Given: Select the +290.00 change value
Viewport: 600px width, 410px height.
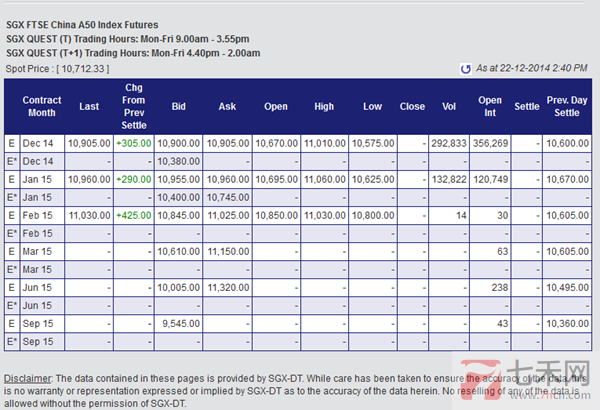Looking at the screenshot, I should [x=134, y=180].
